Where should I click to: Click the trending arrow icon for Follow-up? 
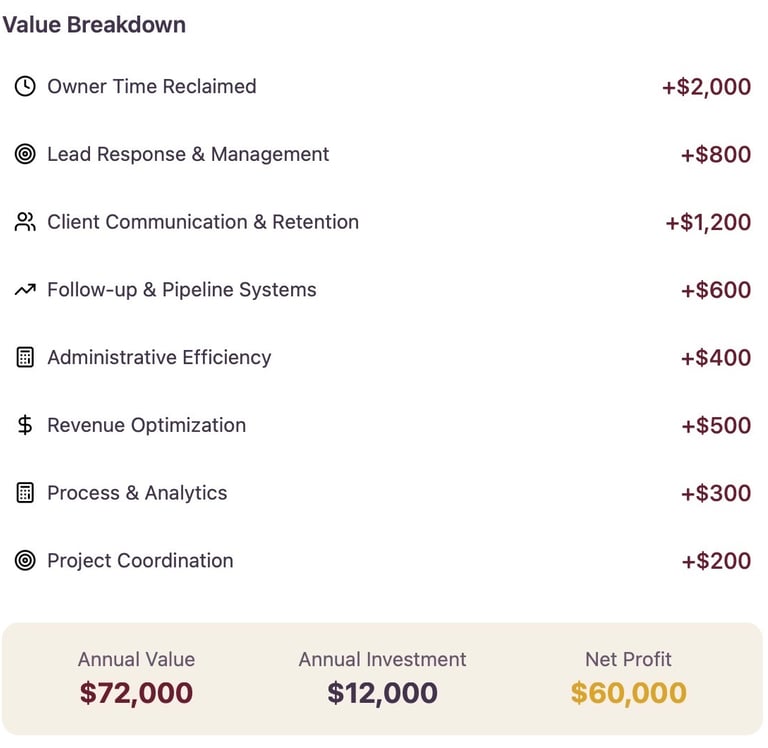(x=25, y=290)
